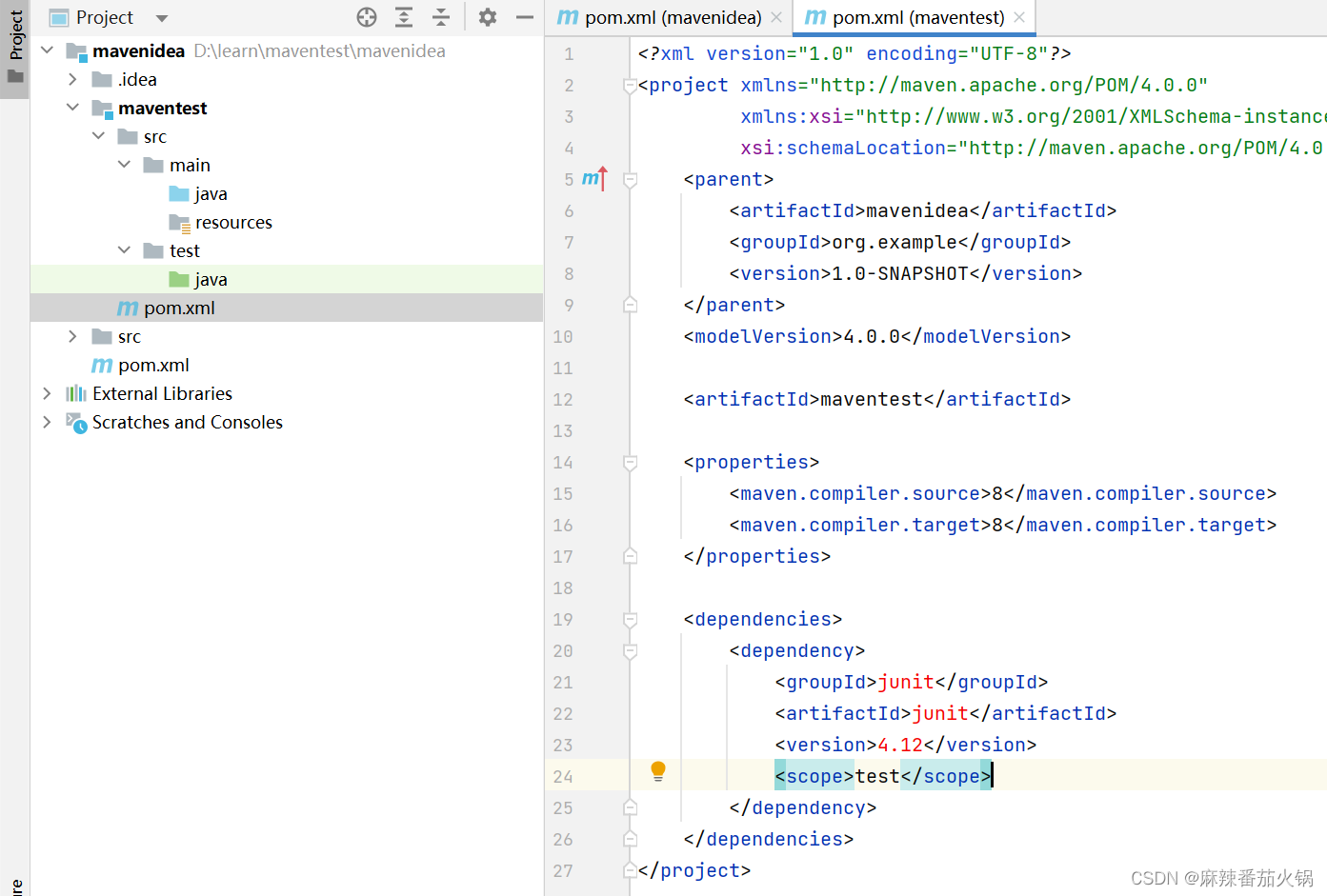Click the folder icon below Project side tab

coord(15,76)
